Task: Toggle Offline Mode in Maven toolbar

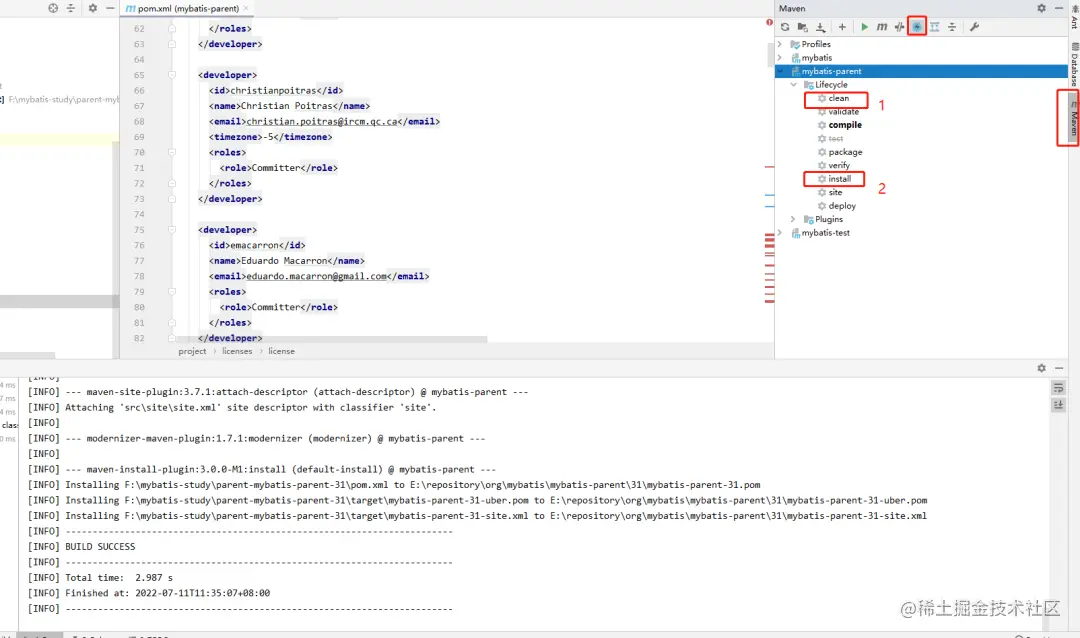Action: coord(899,27)
